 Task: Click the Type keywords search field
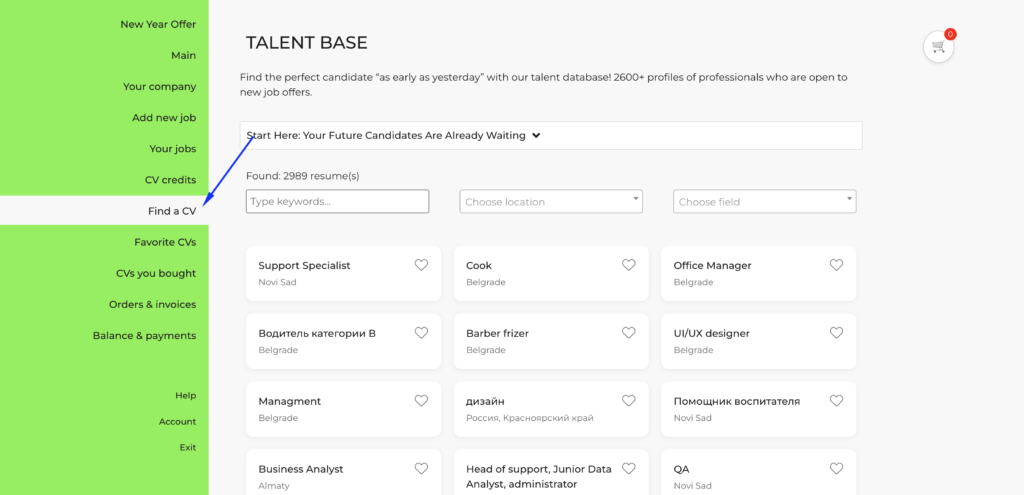tap(337, 202)
